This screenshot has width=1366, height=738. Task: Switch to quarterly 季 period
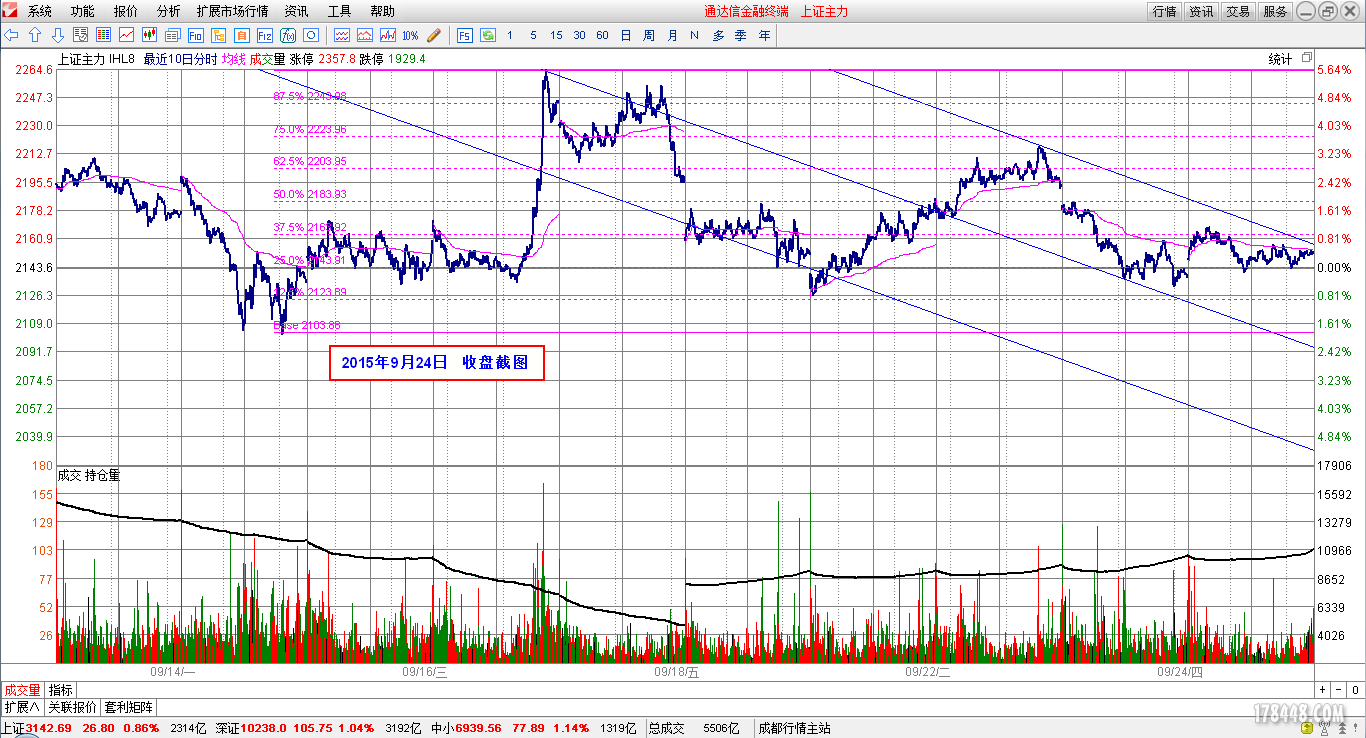point(741,35)
